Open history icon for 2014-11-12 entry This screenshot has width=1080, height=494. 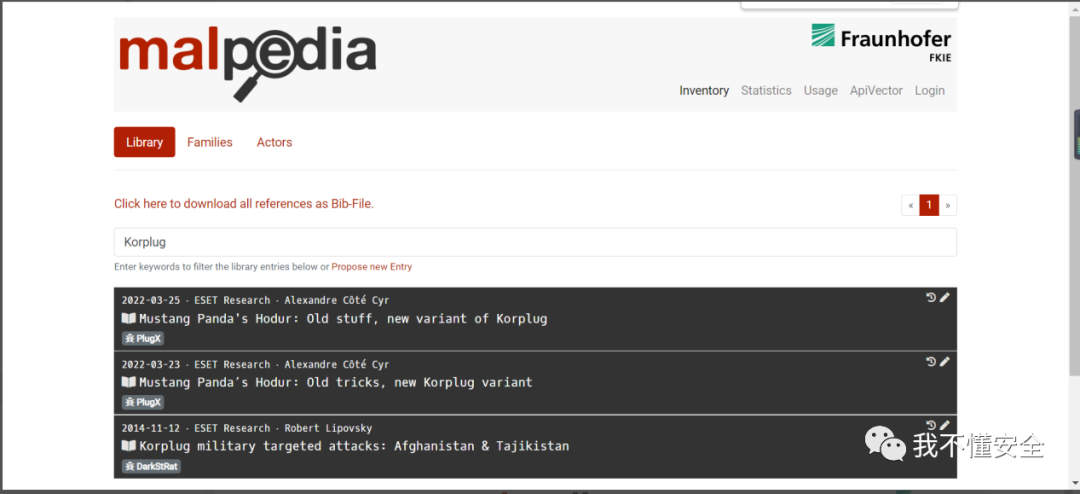[931, 425]
